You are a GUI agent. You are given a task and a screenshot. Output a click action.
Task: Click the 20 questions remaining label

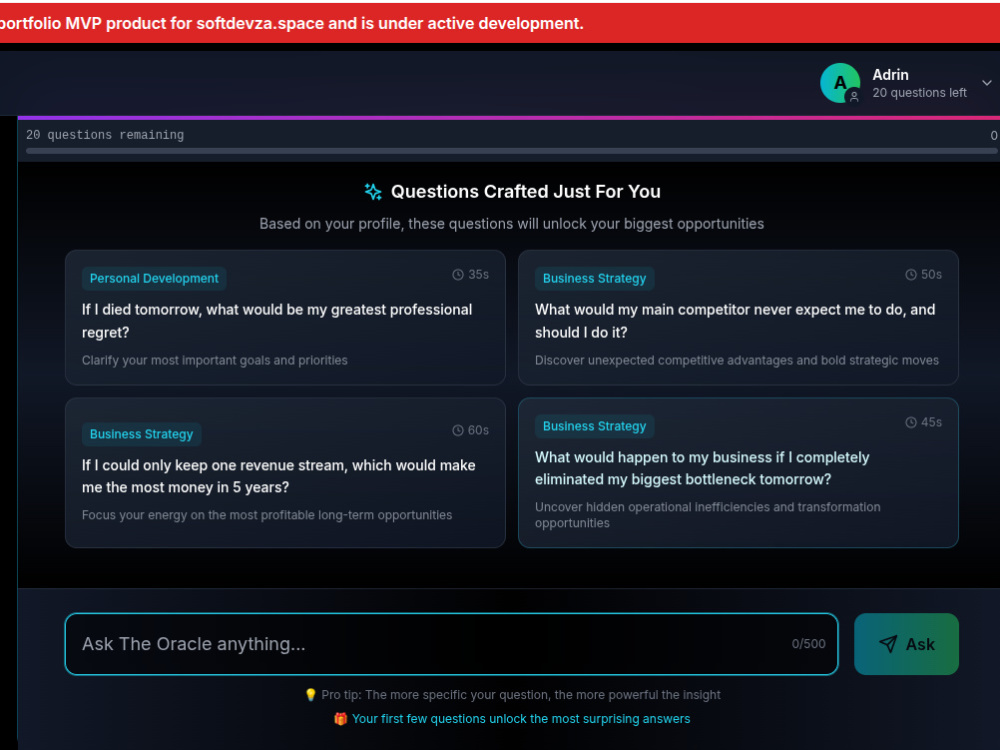pos(105,135)
